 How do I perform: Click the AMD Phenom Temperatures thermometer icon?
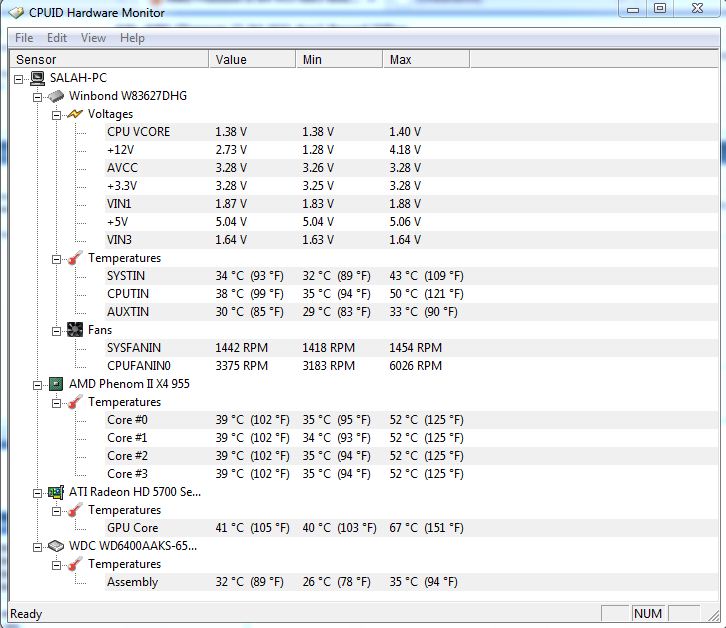[x=75, y=402]
